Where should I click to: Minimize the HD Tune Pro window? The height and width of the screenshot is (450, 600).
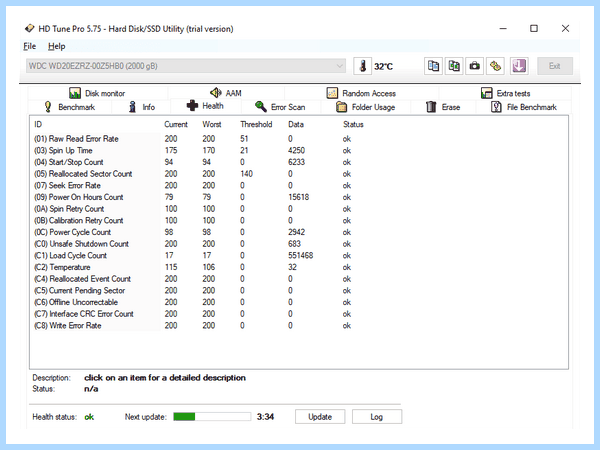pos(503,28)
